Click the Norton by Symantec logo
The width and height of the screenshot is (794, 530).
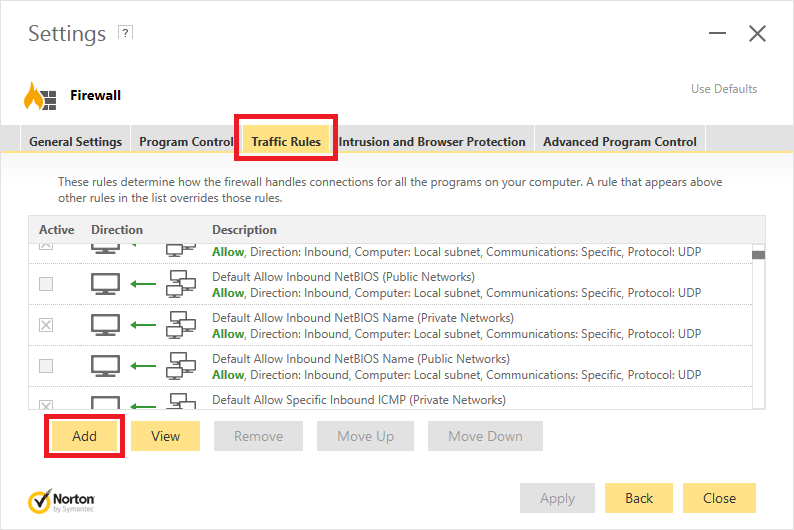(x=62, y=499)
